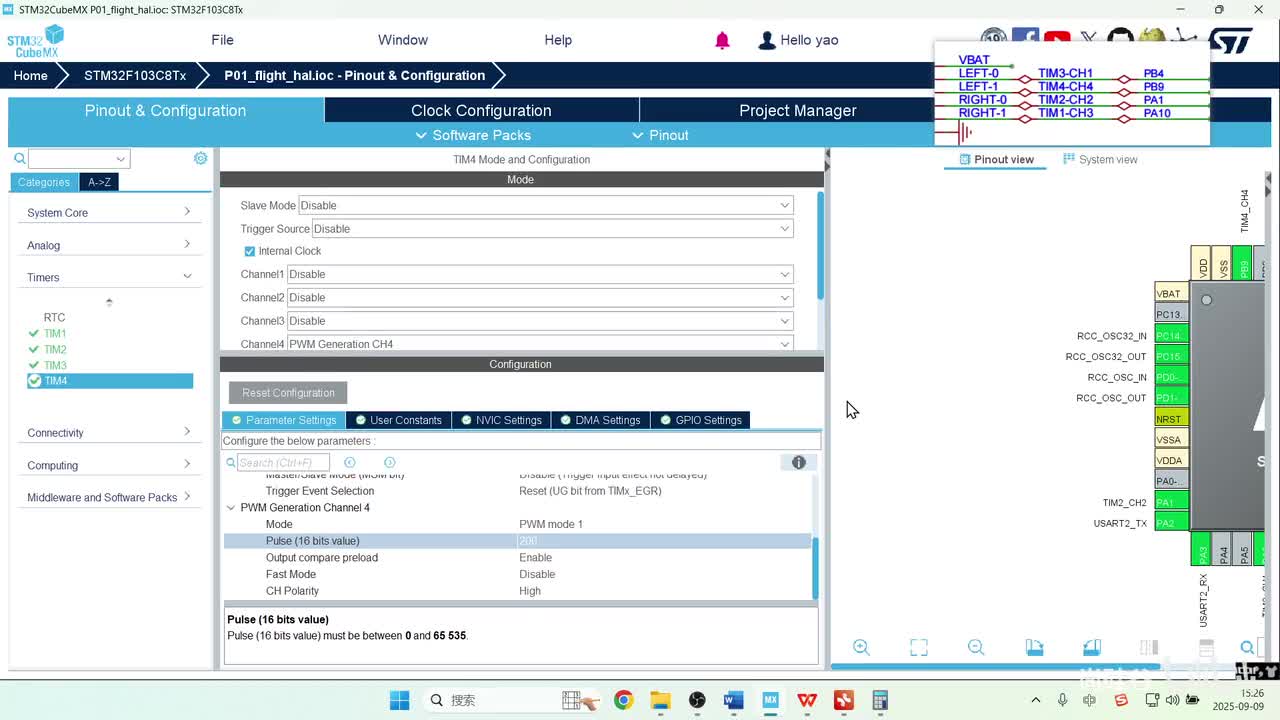Open the Channel4 PWM Generation dropdown
Image resolution: width=1280 pixels, height=720 pixels.
[541, 344]
